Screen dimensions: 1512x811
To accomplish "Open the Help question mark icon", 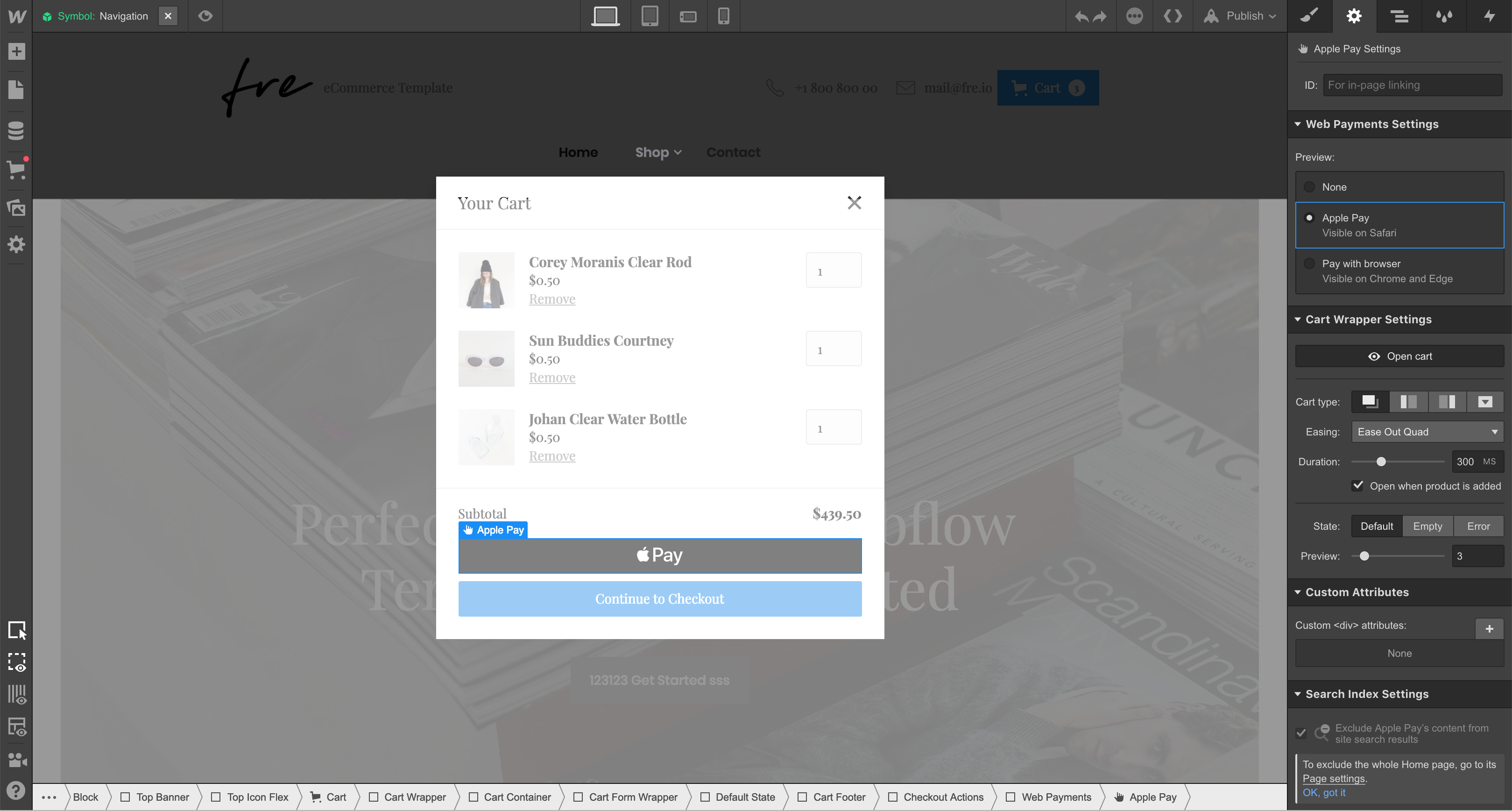I will pyautogui.click(x=16, y=791).
